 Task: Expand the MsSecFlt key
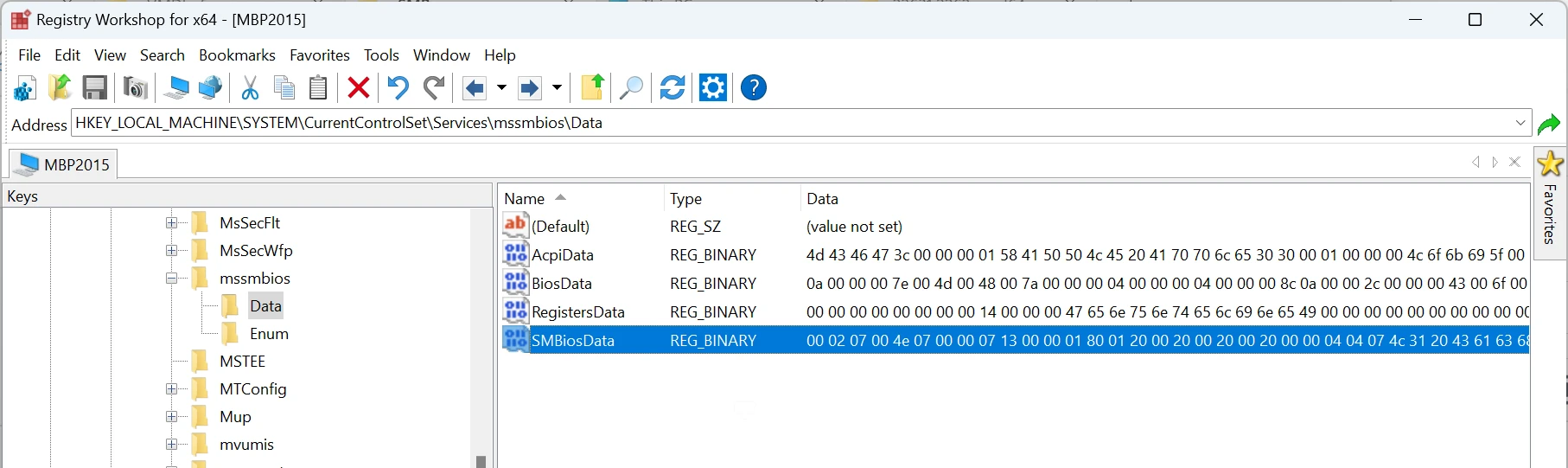click(172, 223)
